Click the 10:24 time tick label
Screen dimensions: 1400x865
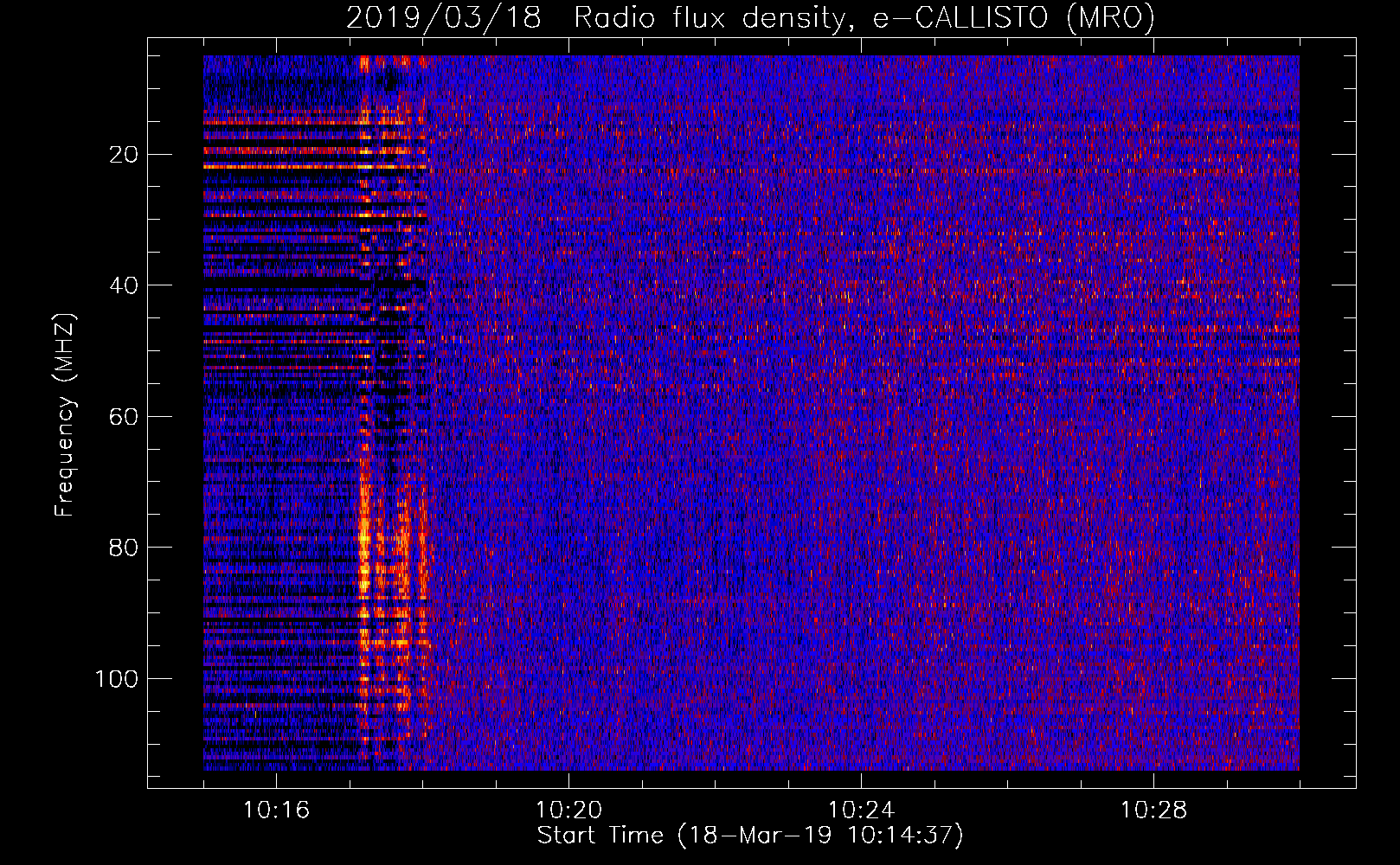[x=861, y=811]
